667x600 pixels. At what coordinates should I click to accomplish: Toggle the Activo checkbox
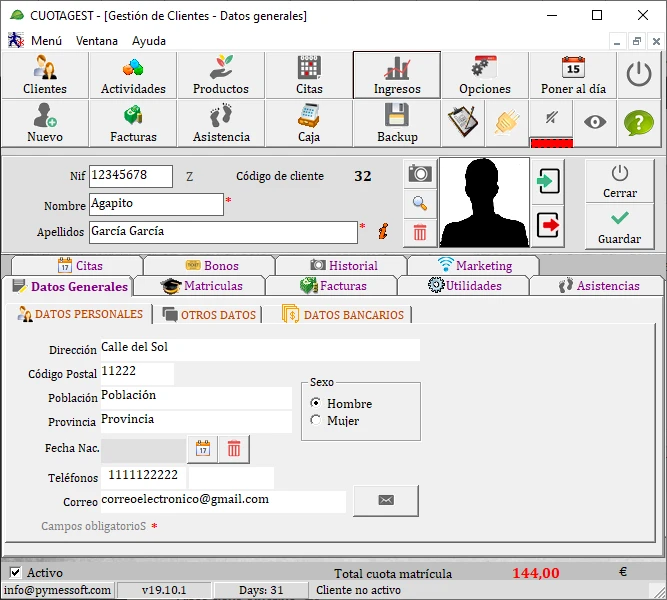click(x=15, y=573)
